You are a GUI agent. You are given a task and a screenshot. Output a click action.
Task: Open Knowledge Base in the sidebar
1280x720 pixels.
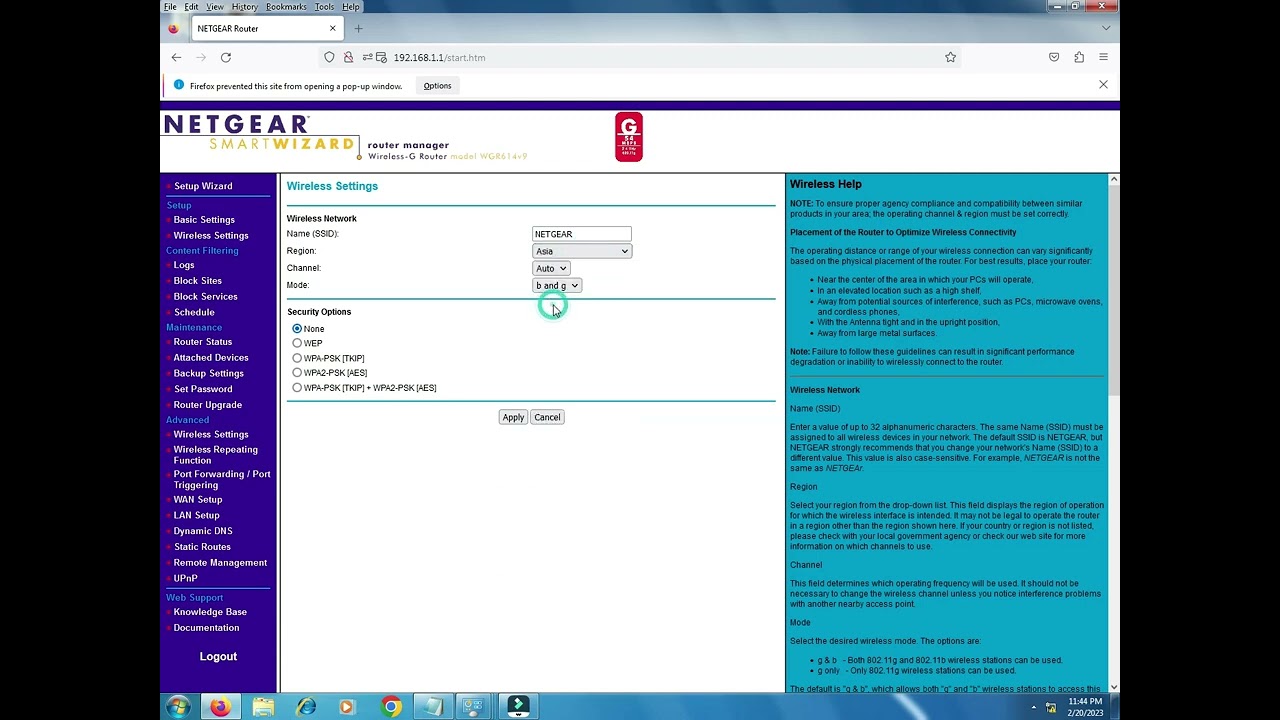tap(210, 612)
